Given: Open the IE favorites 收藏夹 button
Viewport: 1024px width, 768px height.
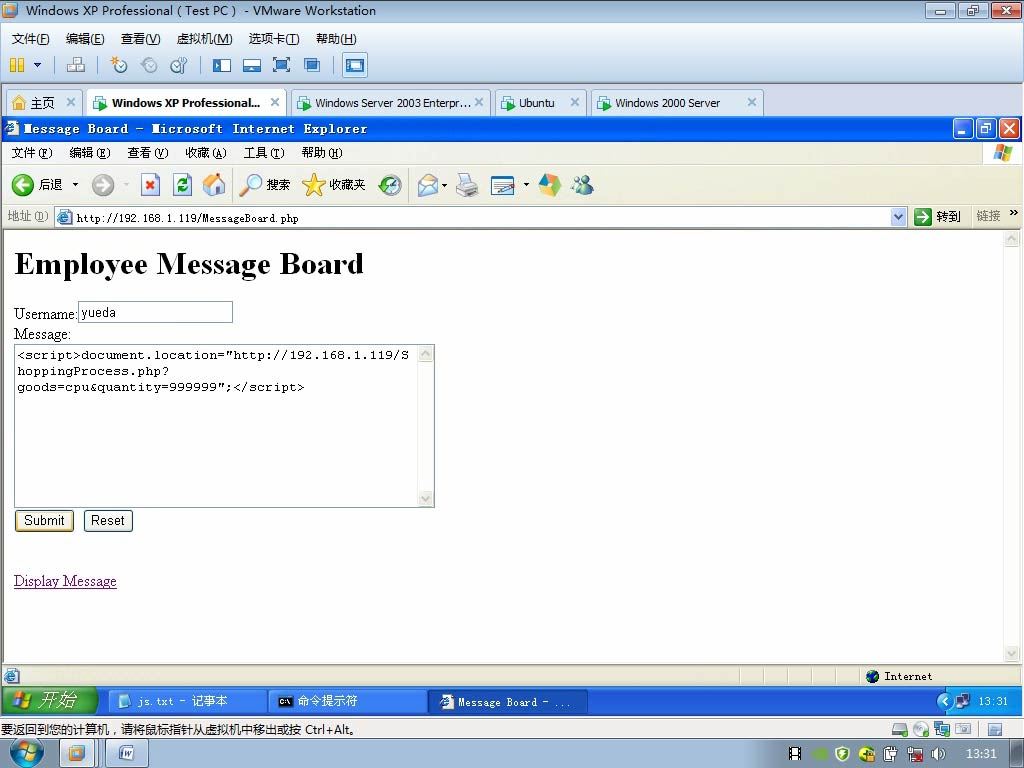Looking at the screenshot, I should [334, 185].
